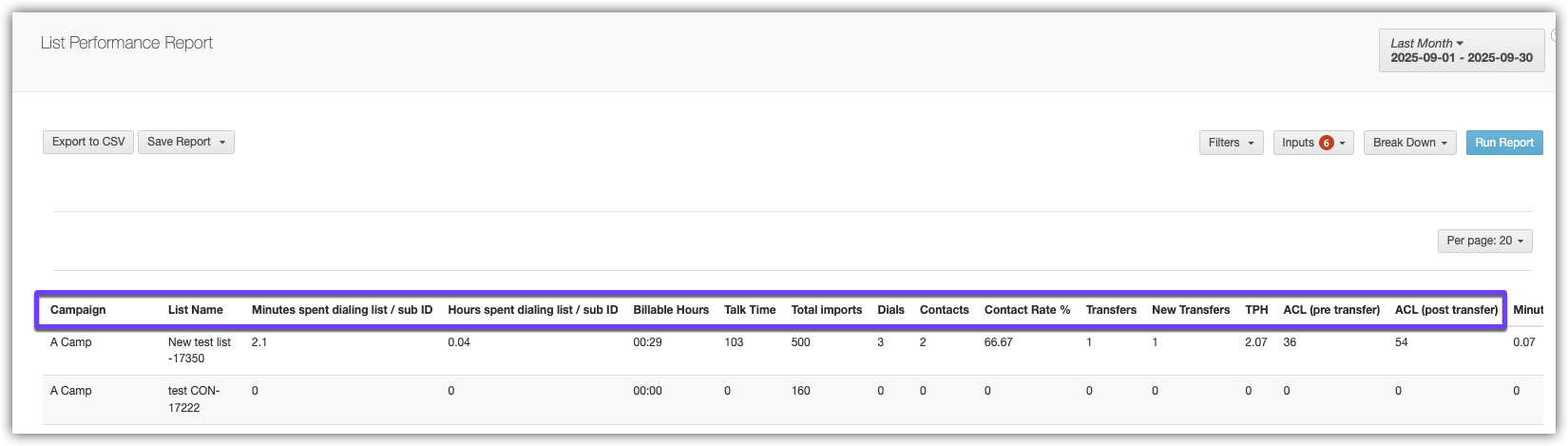Image resolution: width=1568 pixels, height=446 pixels.
Task: Click the red Inputs count badge
Action: coord(1327,143)
